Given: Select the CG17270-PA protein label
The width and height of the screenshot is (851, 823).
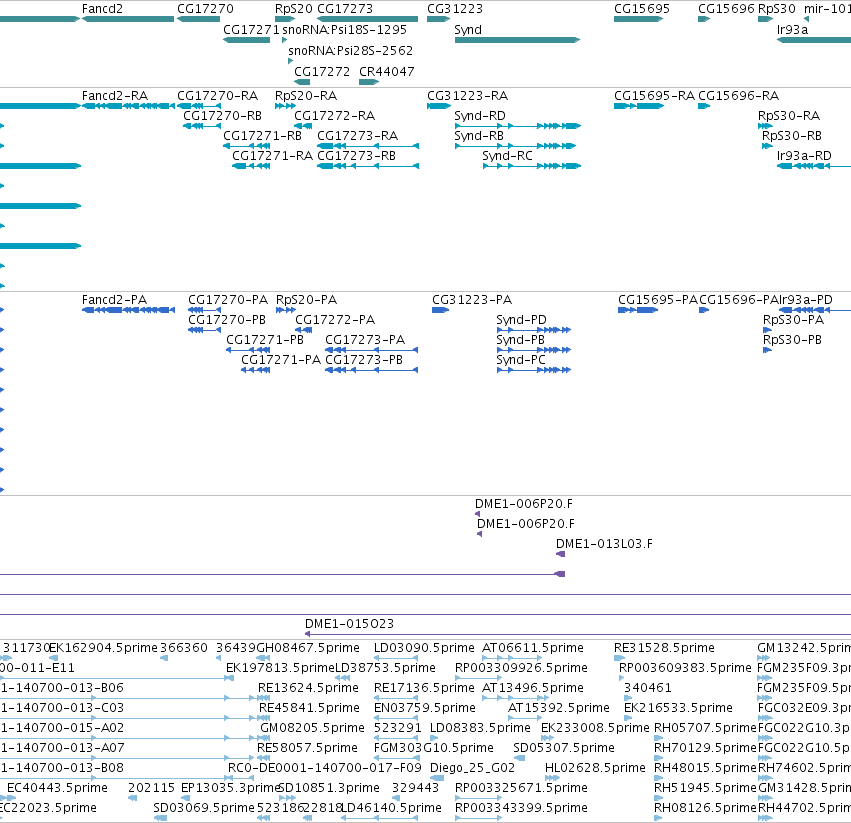Looking at the screenshot, I should click(x=228, y=300).
